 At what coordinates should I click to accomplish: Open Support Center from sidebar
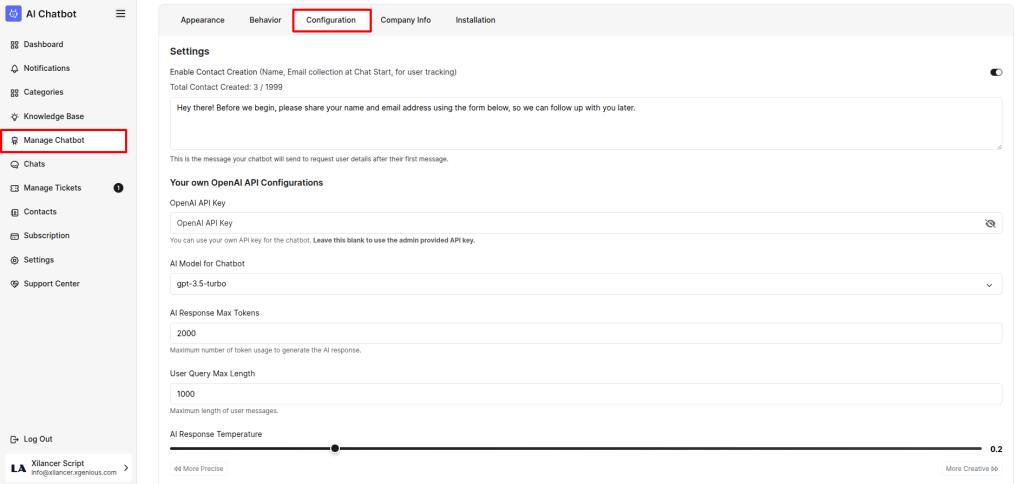pos(51,284)
